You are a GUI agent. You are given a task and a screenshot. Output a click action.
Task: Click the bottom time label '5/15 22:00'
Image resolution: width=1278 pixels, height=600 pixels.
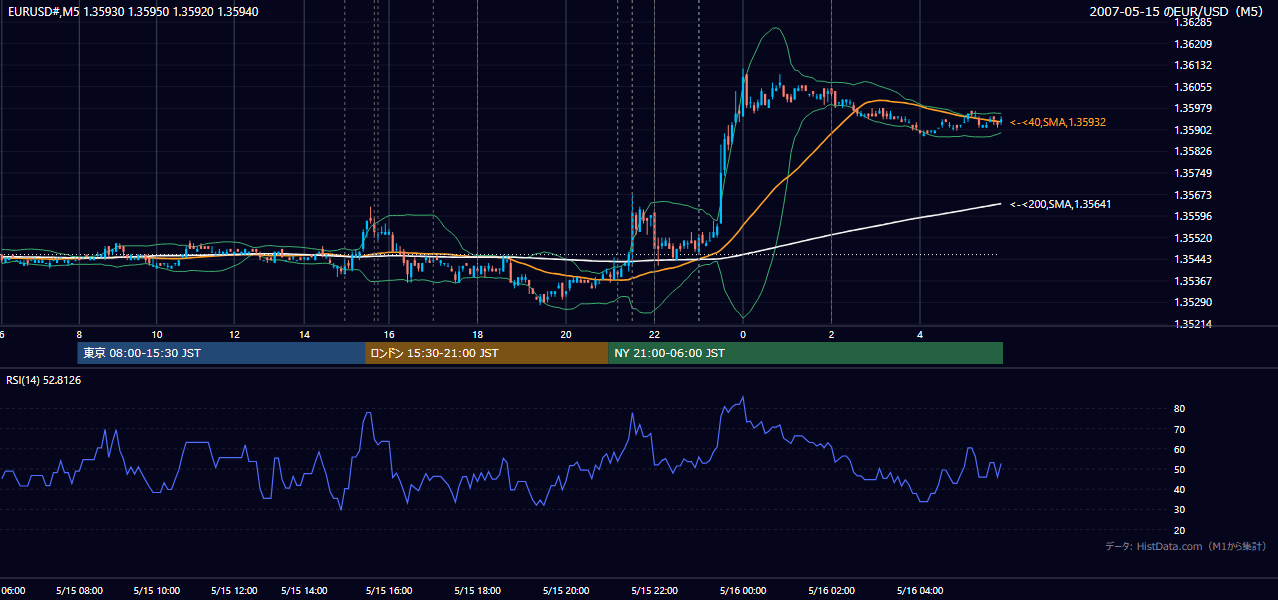pos(655,591)
